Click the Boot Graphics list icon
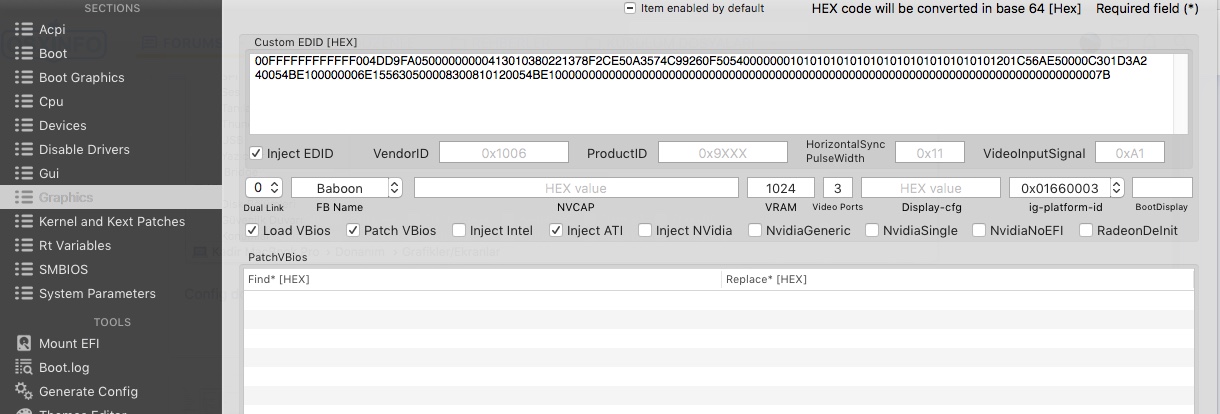This screenshot has width=1220, height=414. pyautogui.click(x=24, y=78)
